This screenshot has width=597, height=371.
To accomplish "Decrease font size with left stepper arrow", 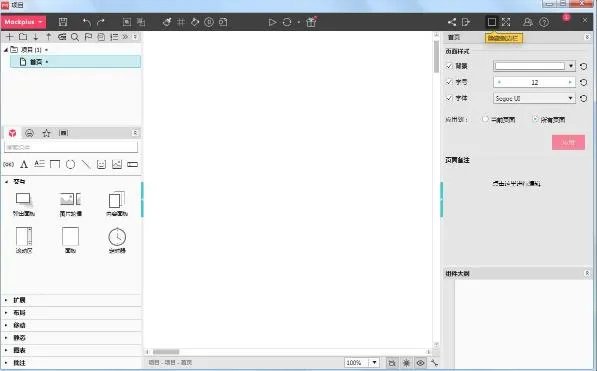I will [499, 82].
